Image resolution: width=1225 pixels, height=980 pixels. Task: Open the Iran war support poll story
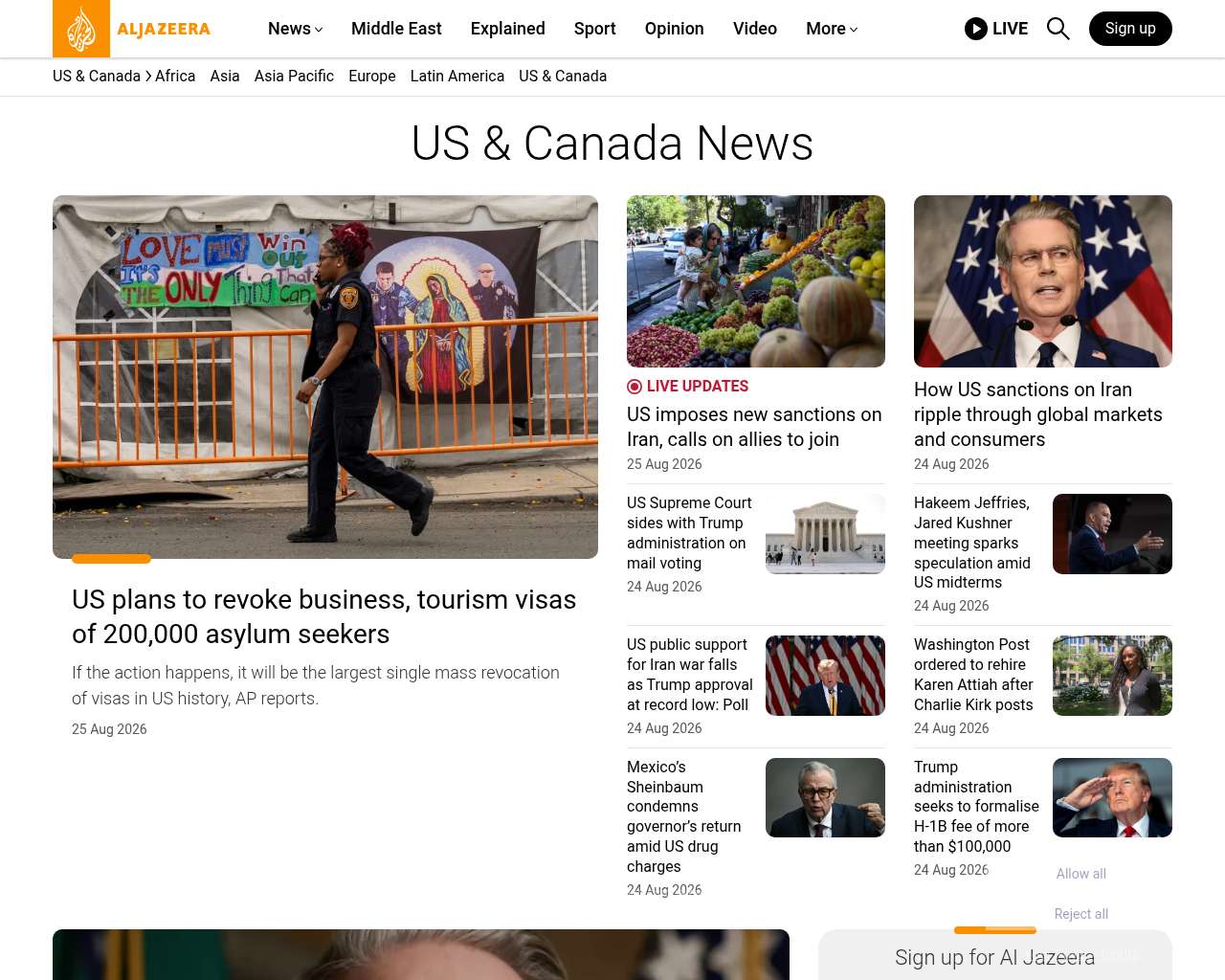click(x=690, y=675)
